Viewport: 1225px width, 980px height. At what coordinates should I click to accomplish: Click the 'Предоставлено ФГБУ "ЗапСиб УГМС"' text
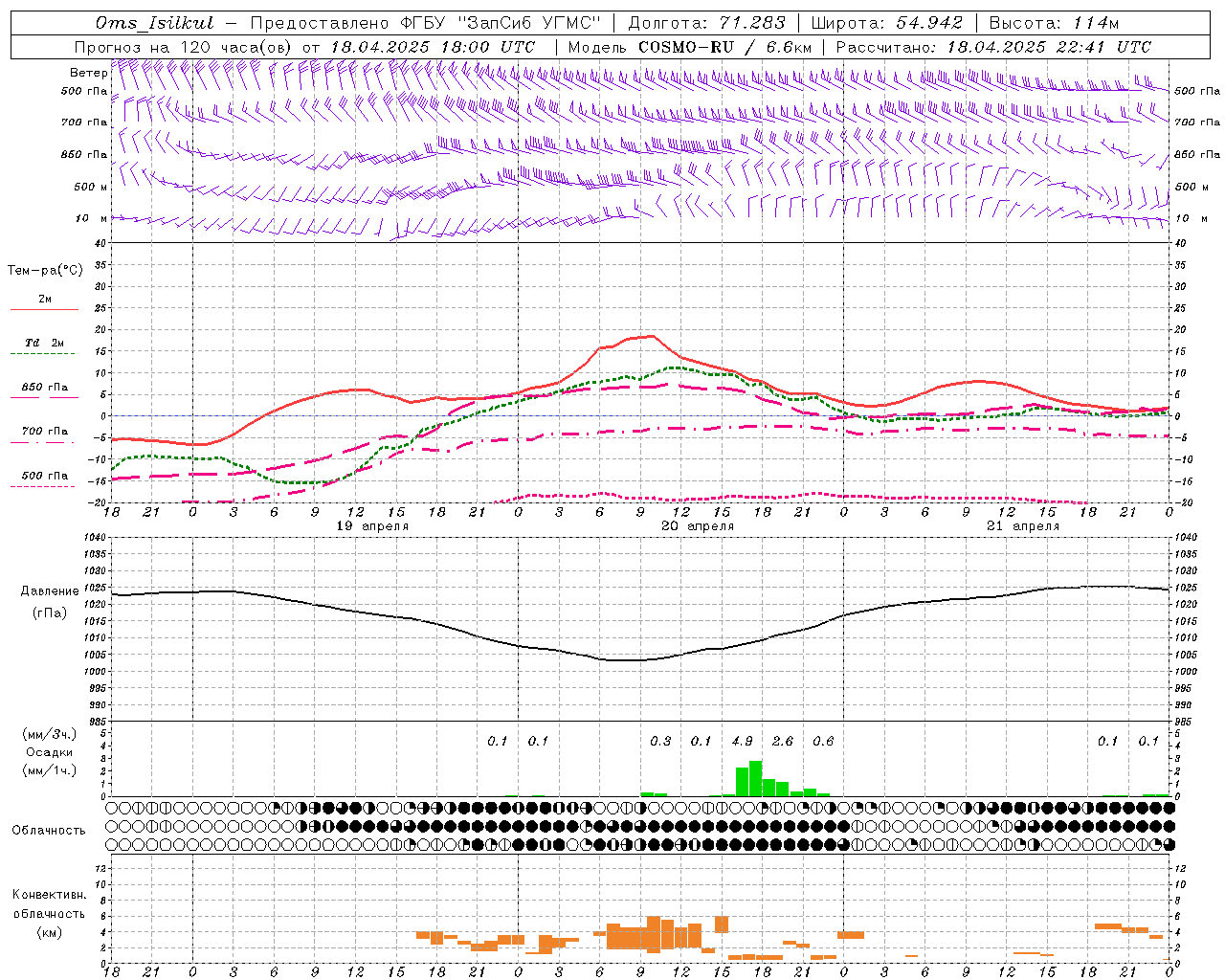(425, 23)
